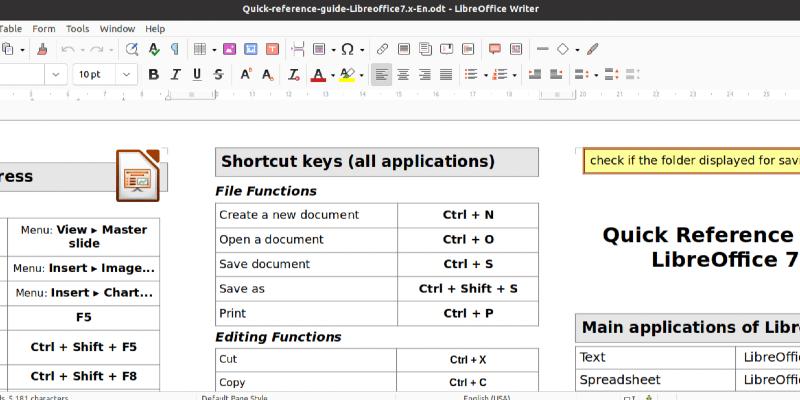The image size is (800, 400).
Task: Click the Insert Hyperlink chain icon
Action: pyautogui.click(x=382, y=49)
